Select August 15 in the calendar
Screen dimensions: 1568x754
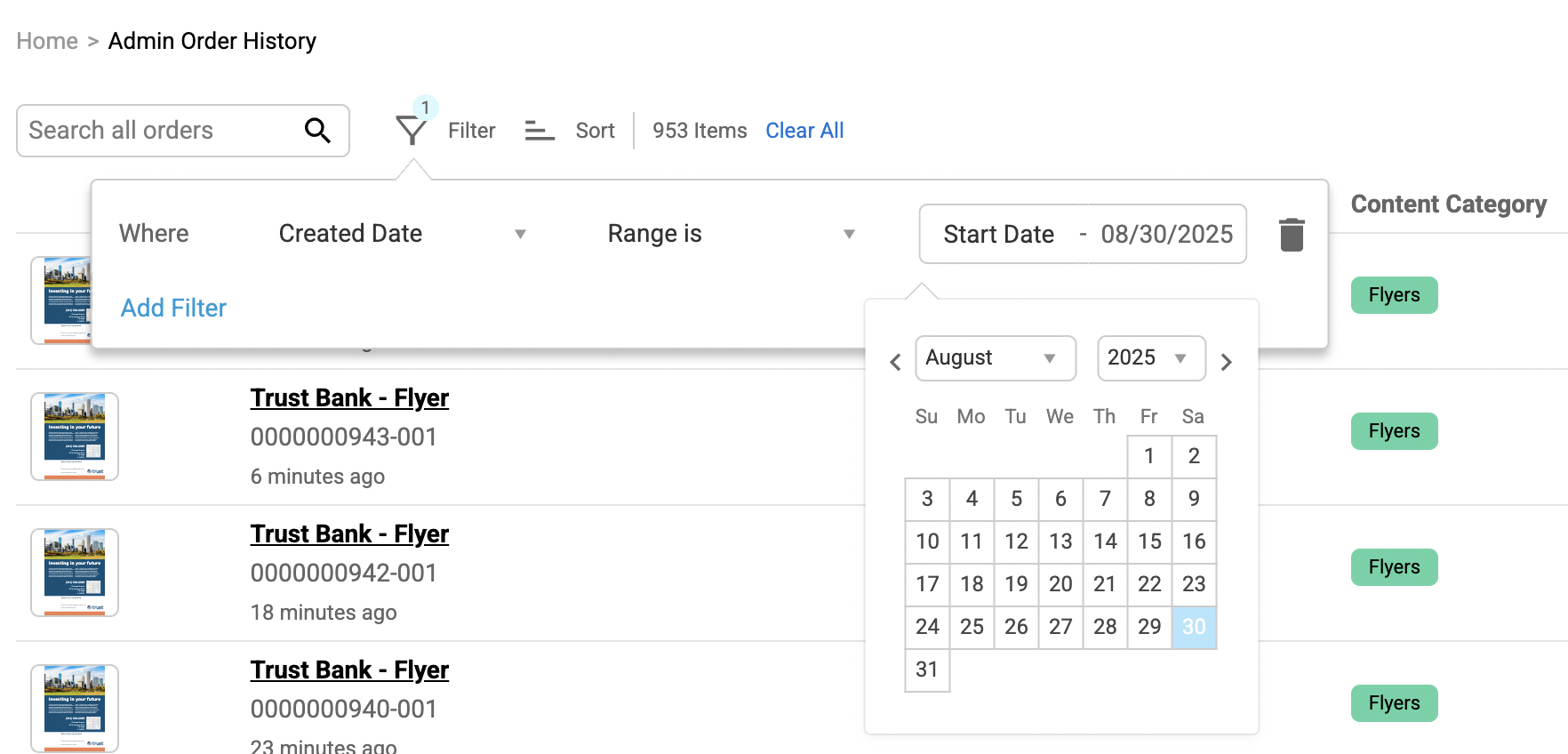point(1149,541)
